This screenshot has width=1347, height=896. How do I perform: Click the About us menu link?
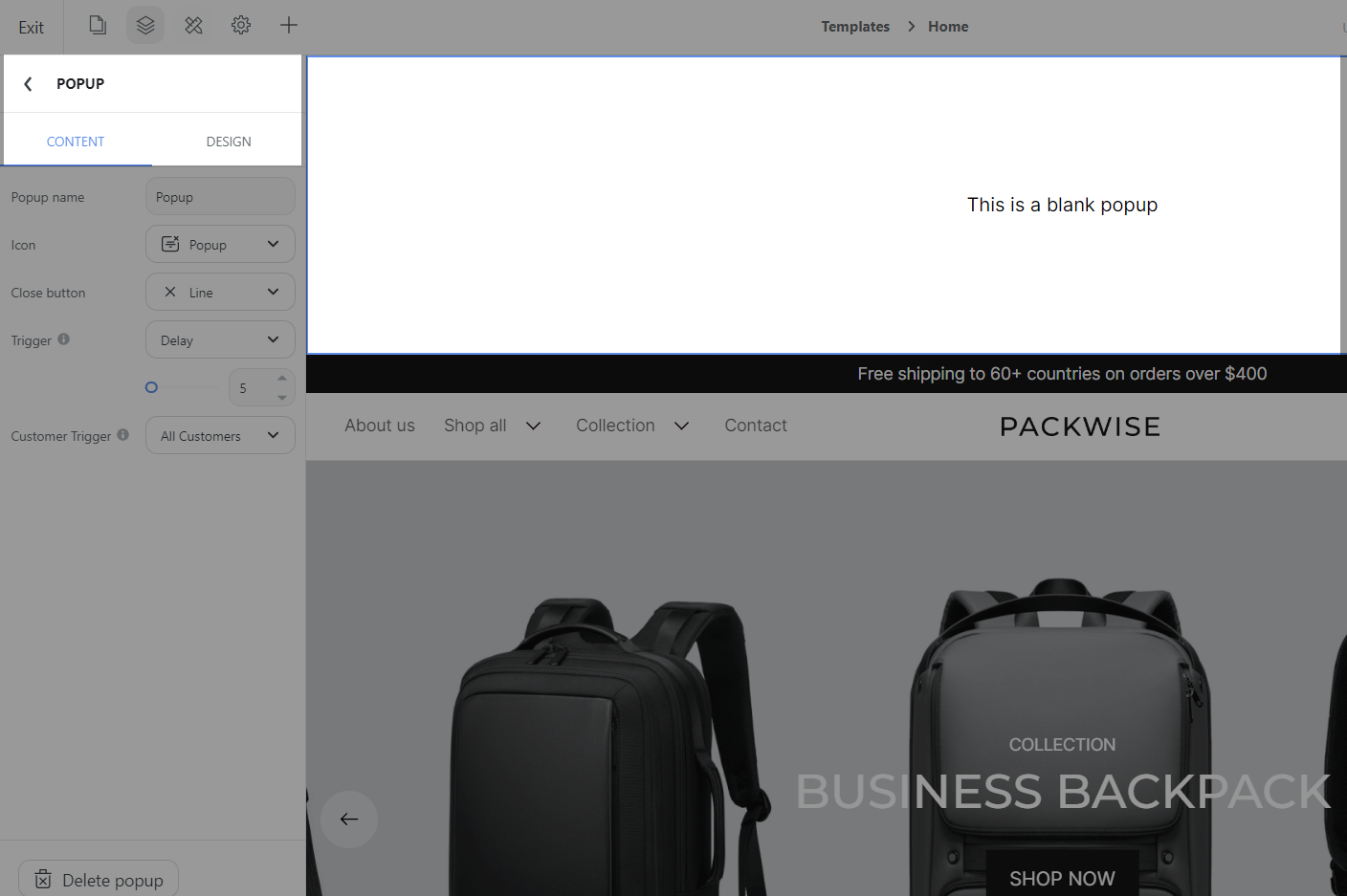380,426
